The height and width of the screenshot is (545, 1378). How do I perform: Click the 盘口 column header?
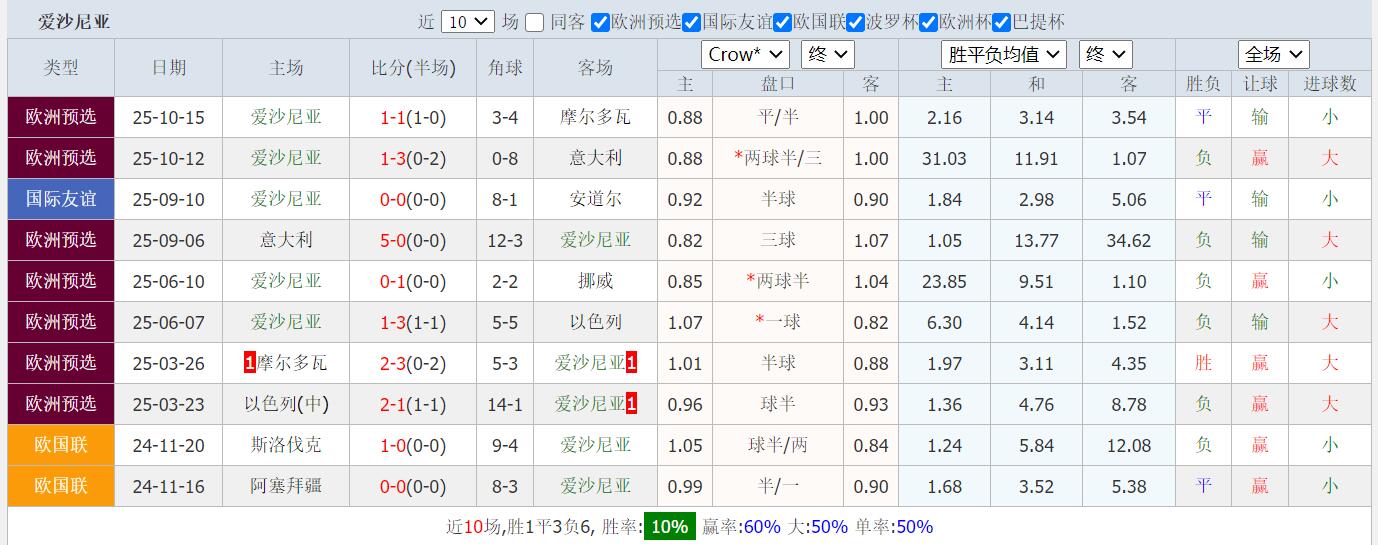(778, 85)
